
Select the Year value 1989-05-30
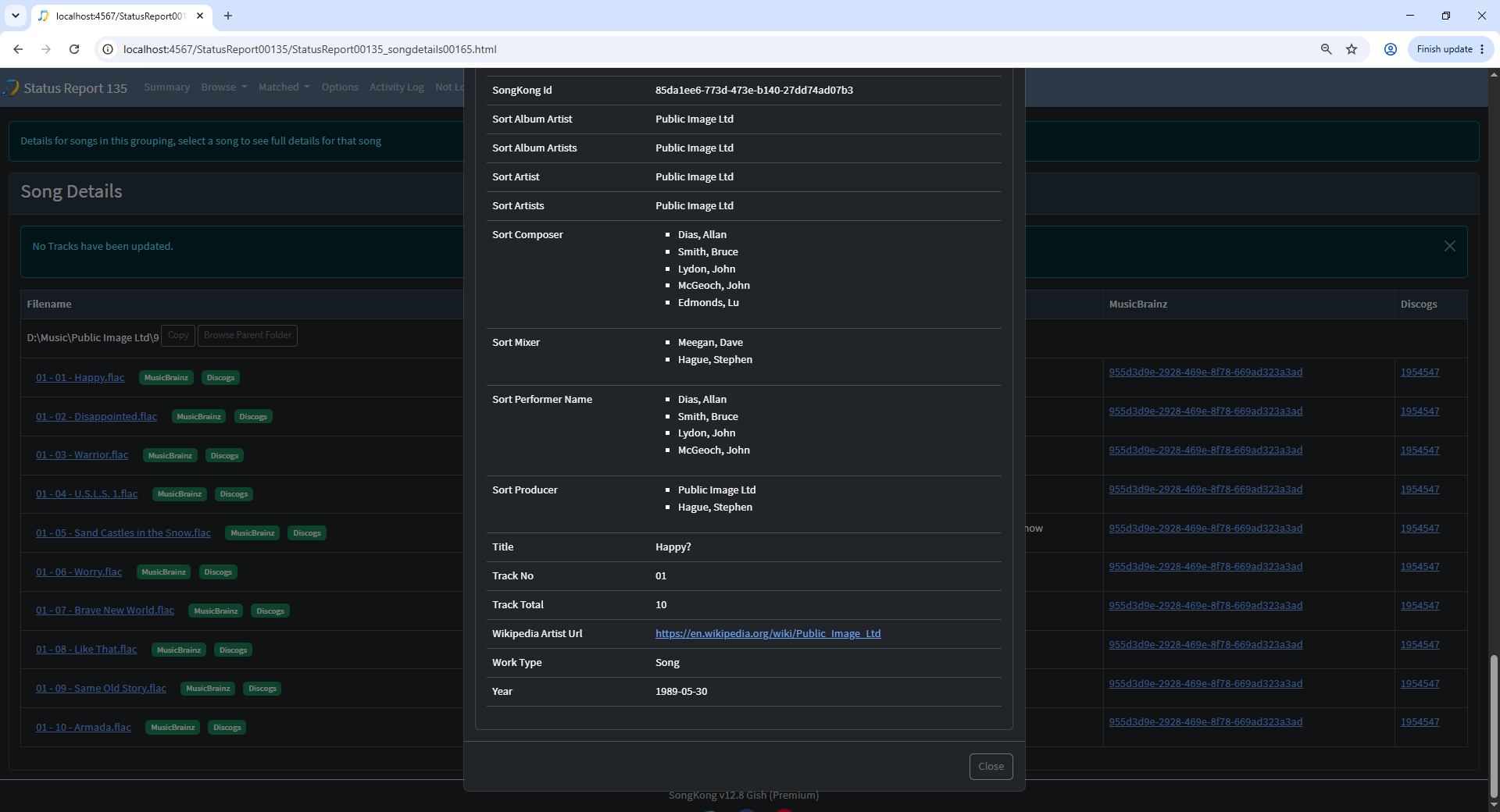tap(681, 692)
